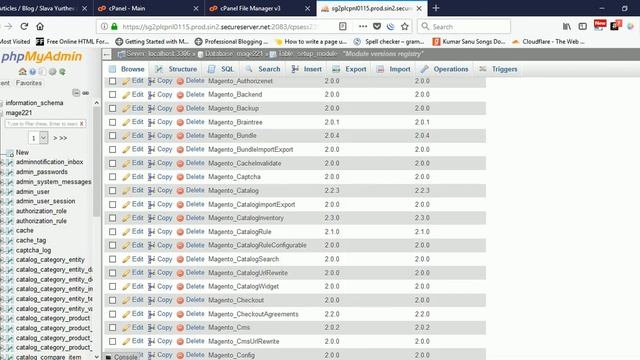The width and height of the screenshot is (640, 360).
Task: Toggle reader view icon in address bar
Action: 342,27
